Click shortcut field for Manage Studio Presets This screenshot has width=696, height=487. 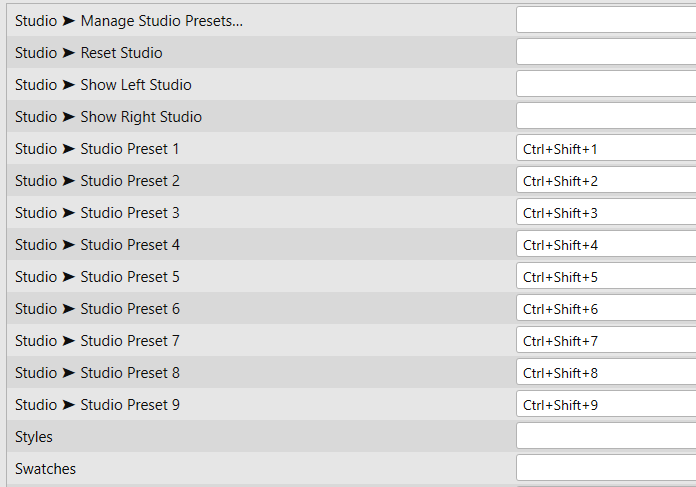[606, 20]
